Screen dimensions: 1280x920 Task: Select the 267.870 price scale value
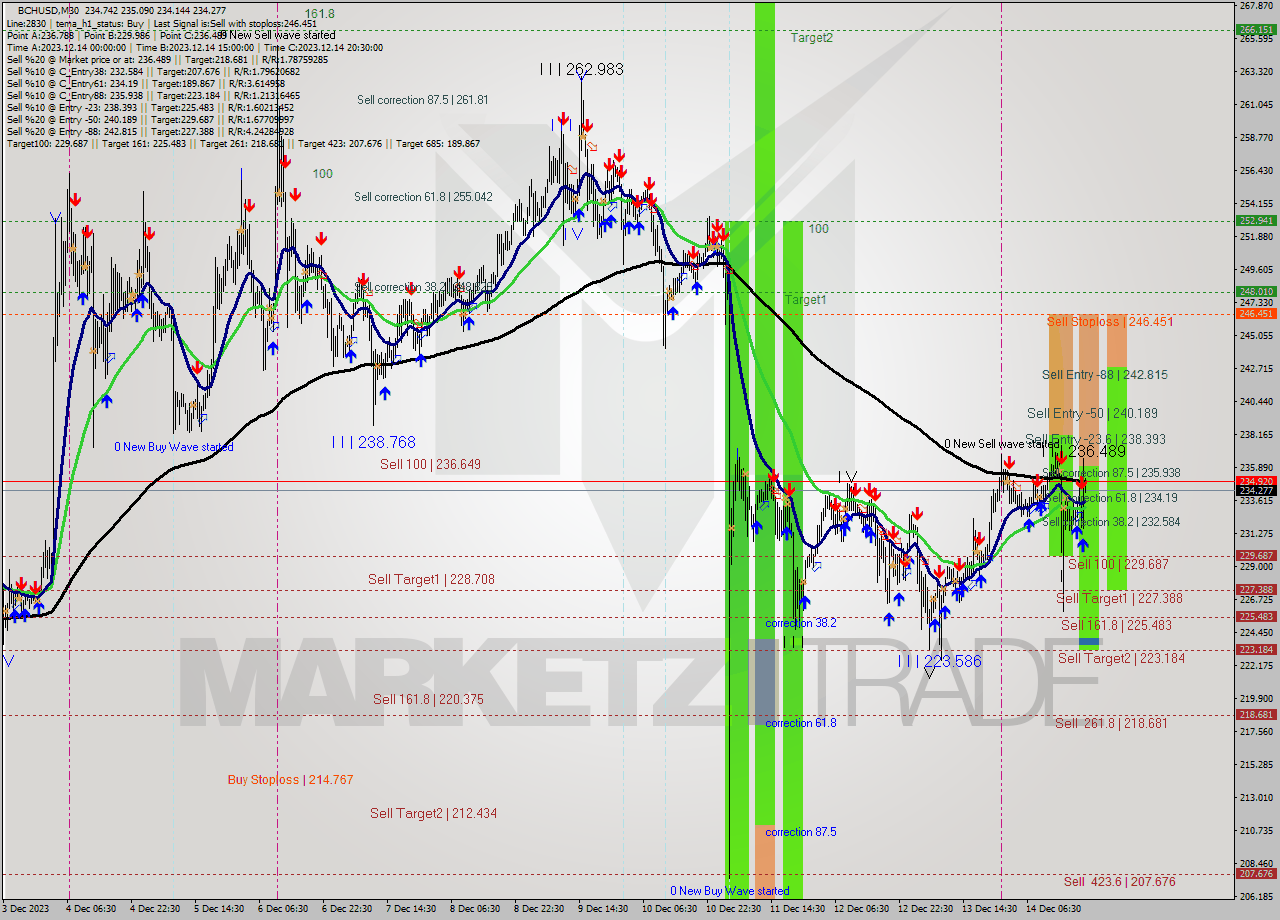coord(1256,5)
